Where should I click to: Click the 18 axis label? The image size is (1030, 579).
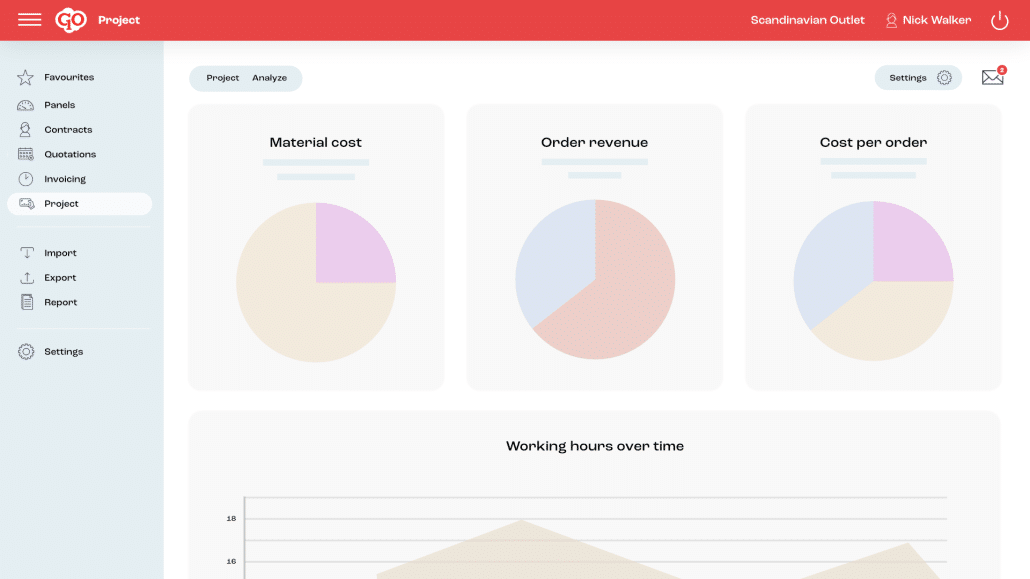[231, 519]
